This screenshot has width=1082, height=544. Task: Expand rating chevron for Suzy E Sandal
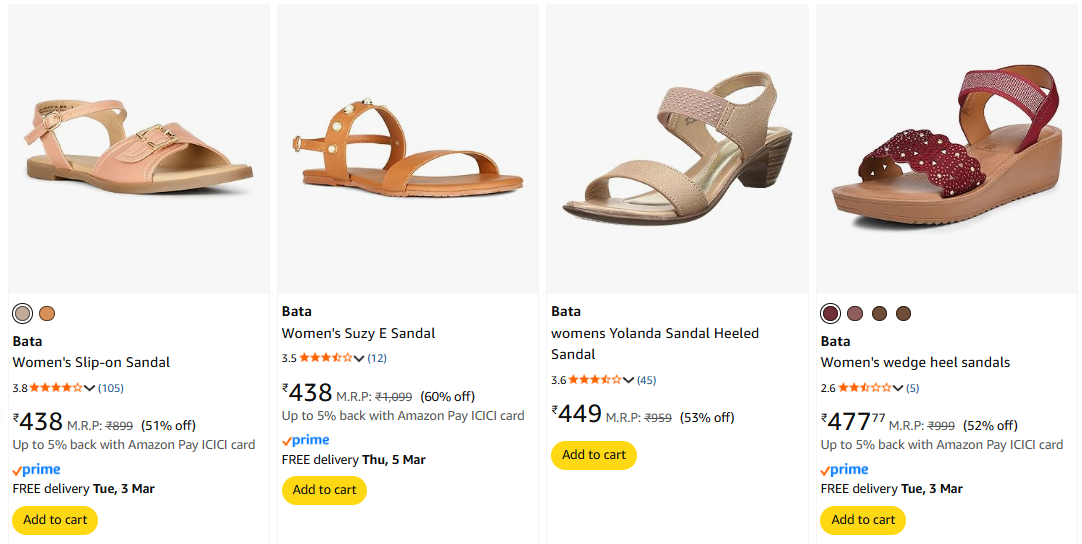point(360,358)
